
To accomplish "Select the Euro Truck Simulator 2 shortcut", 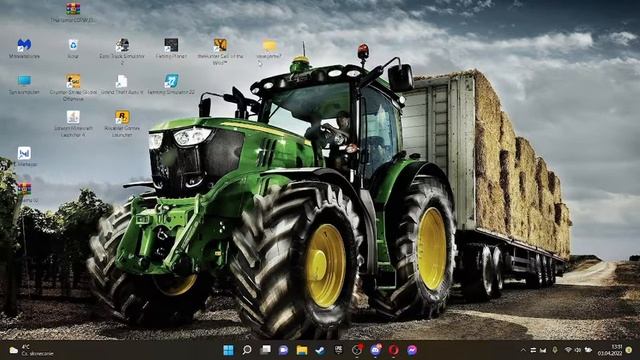I will click(x=122, y=45).
